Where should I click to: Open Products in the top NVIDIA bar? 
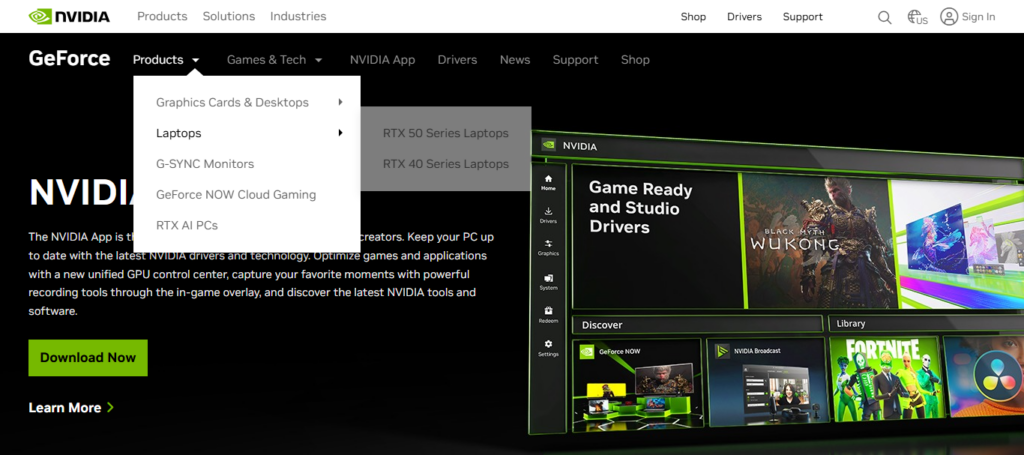pos(162,16)
